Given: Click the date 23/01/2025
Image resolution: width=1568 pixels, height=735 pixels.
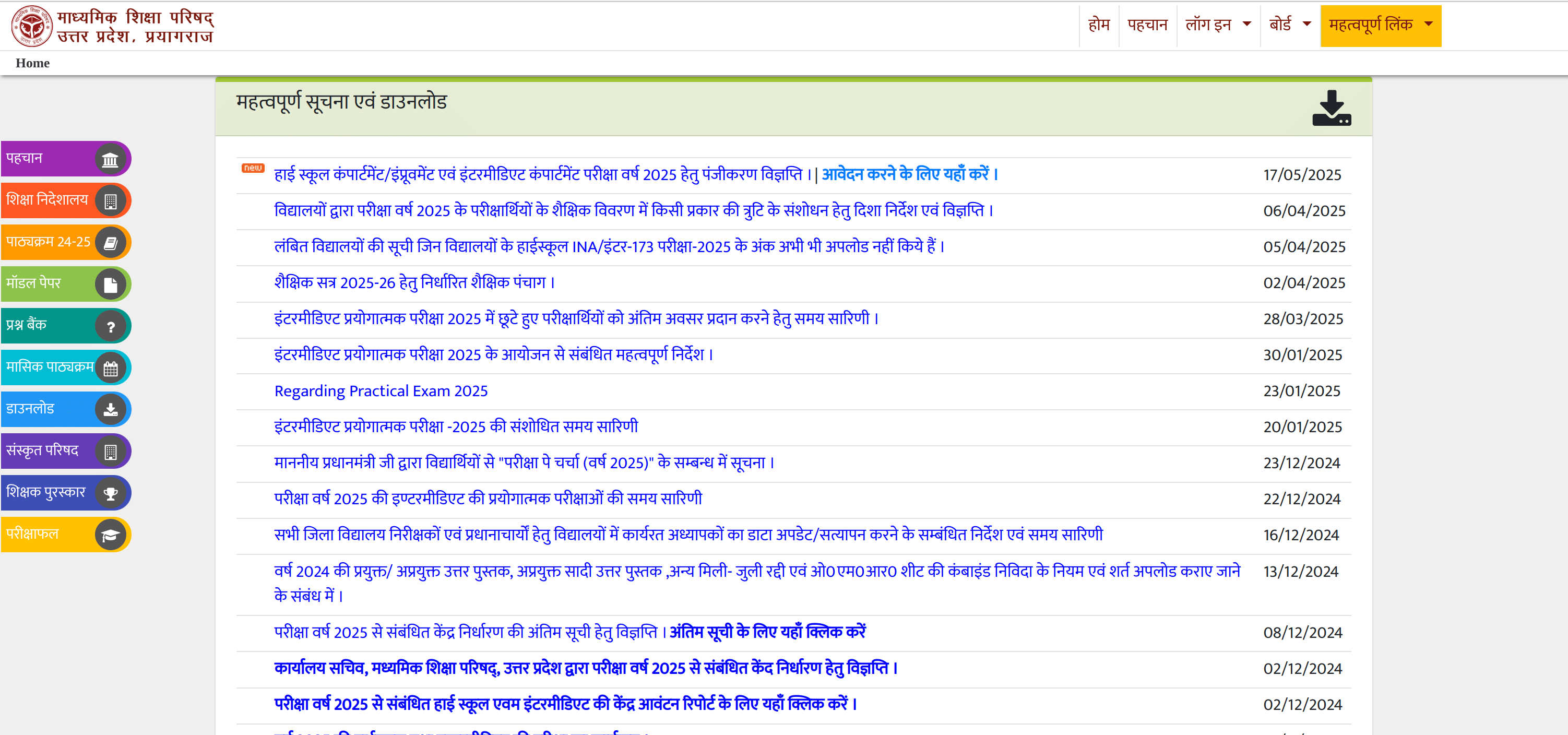Looking at the screenshot, I should pyautogui.click(x=1302, y=391).
